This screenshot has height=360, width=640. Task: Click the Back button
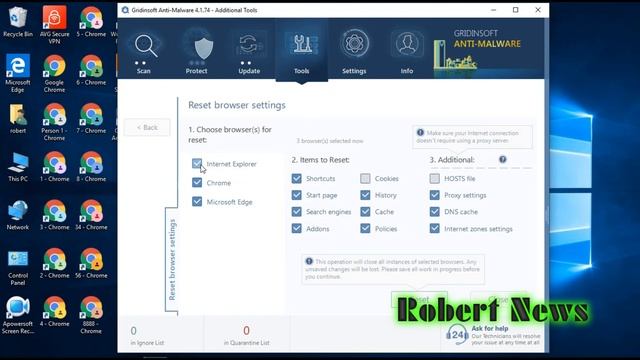coord(147,127)
